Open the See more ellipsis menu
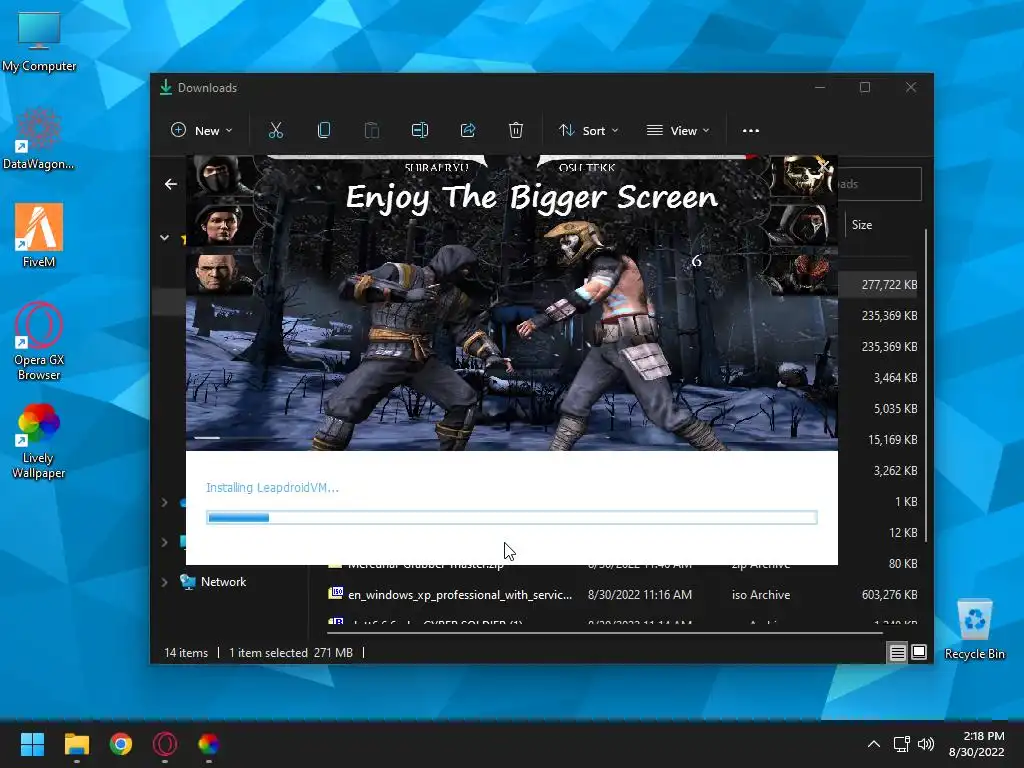 [x=751, y=131]
